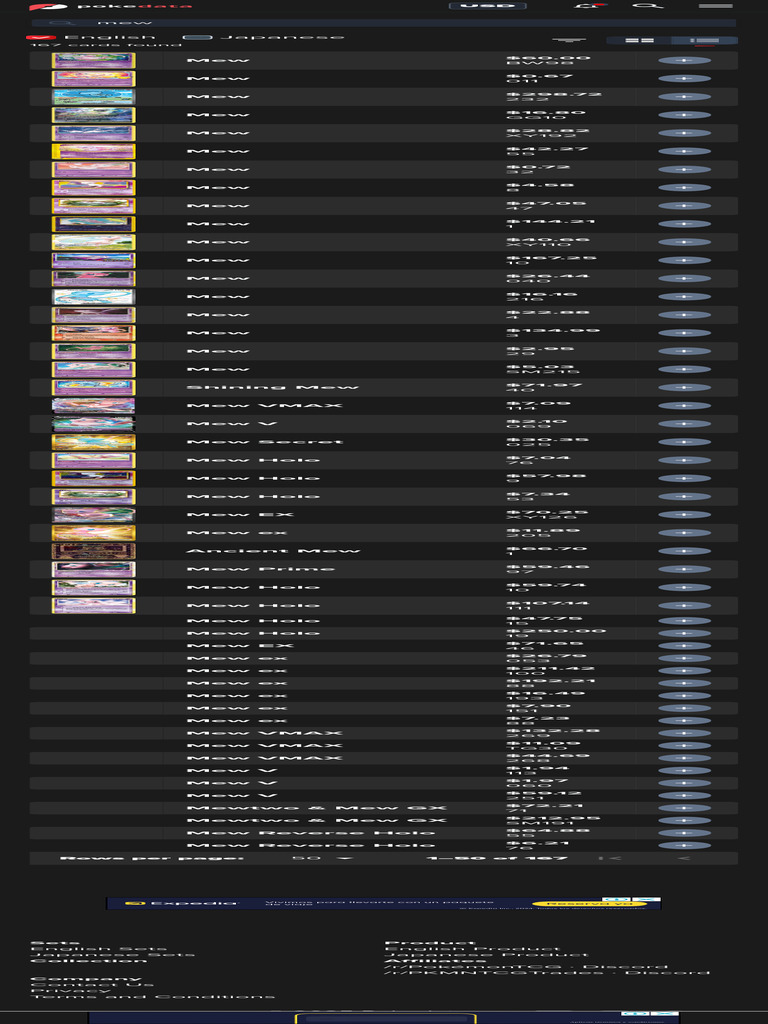Switch to grid view layout

(639, 40)
